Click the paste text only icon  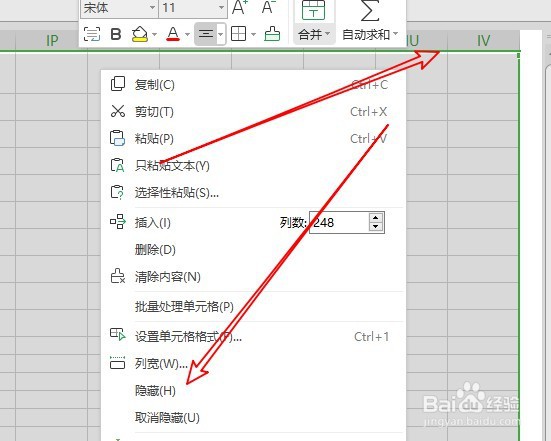pyautogui.click(x=118, y=165)
